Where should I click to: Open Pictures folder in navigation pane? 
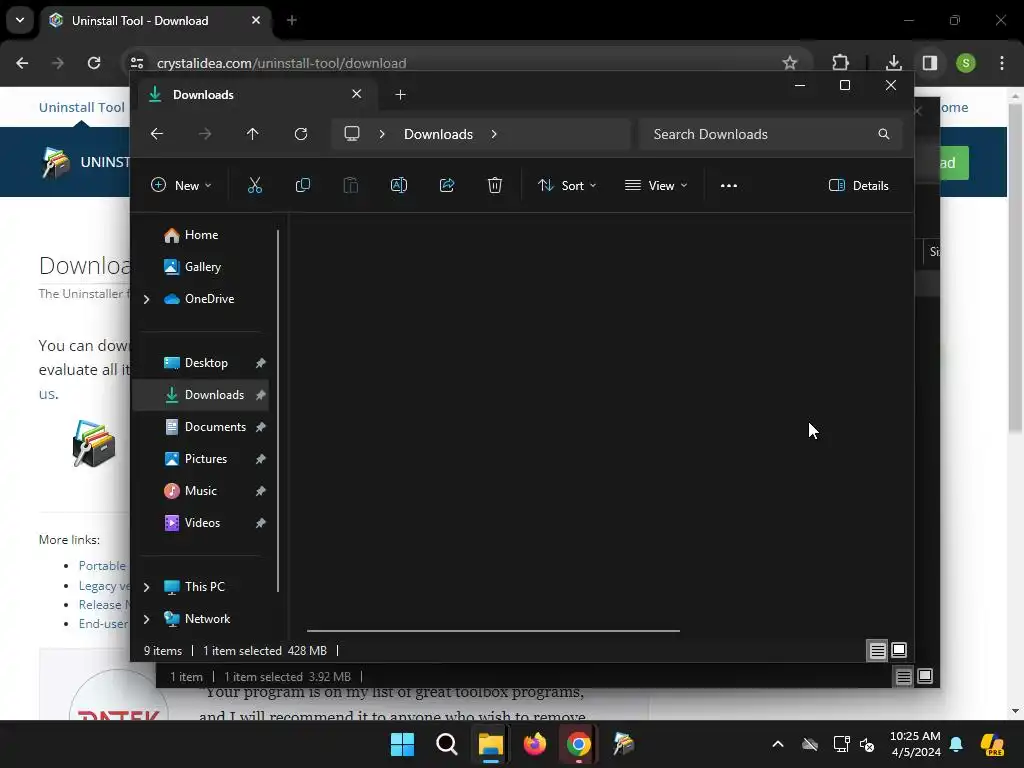coord(201,459)
